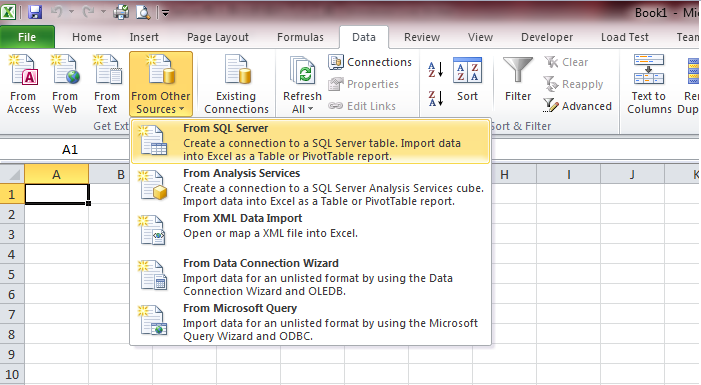Click the Save icon in quick access toolbar
This screenshot has height=385, width=701.
click(x=34, y=12)
